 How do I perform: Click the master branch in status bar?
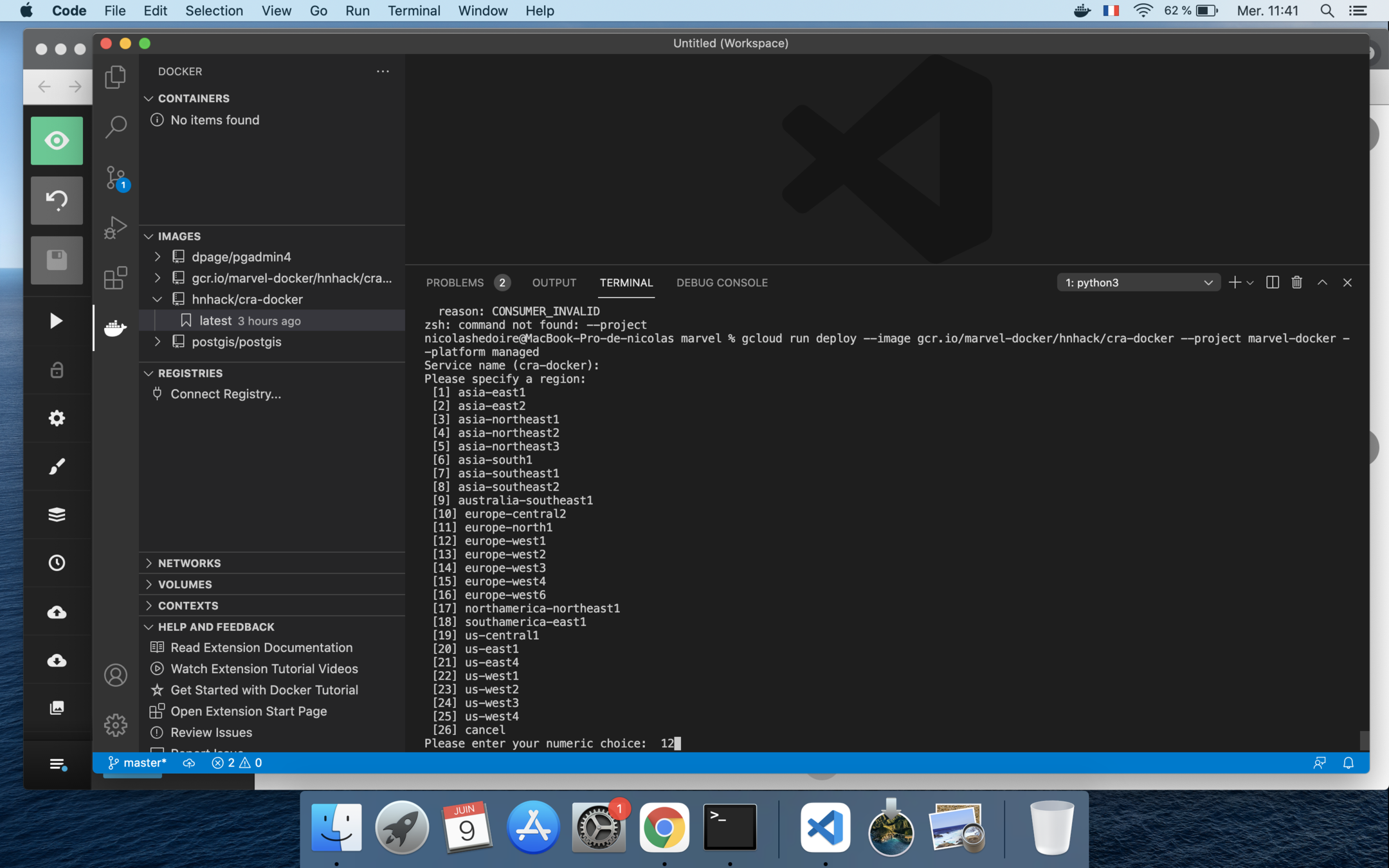tap(137, 763)
